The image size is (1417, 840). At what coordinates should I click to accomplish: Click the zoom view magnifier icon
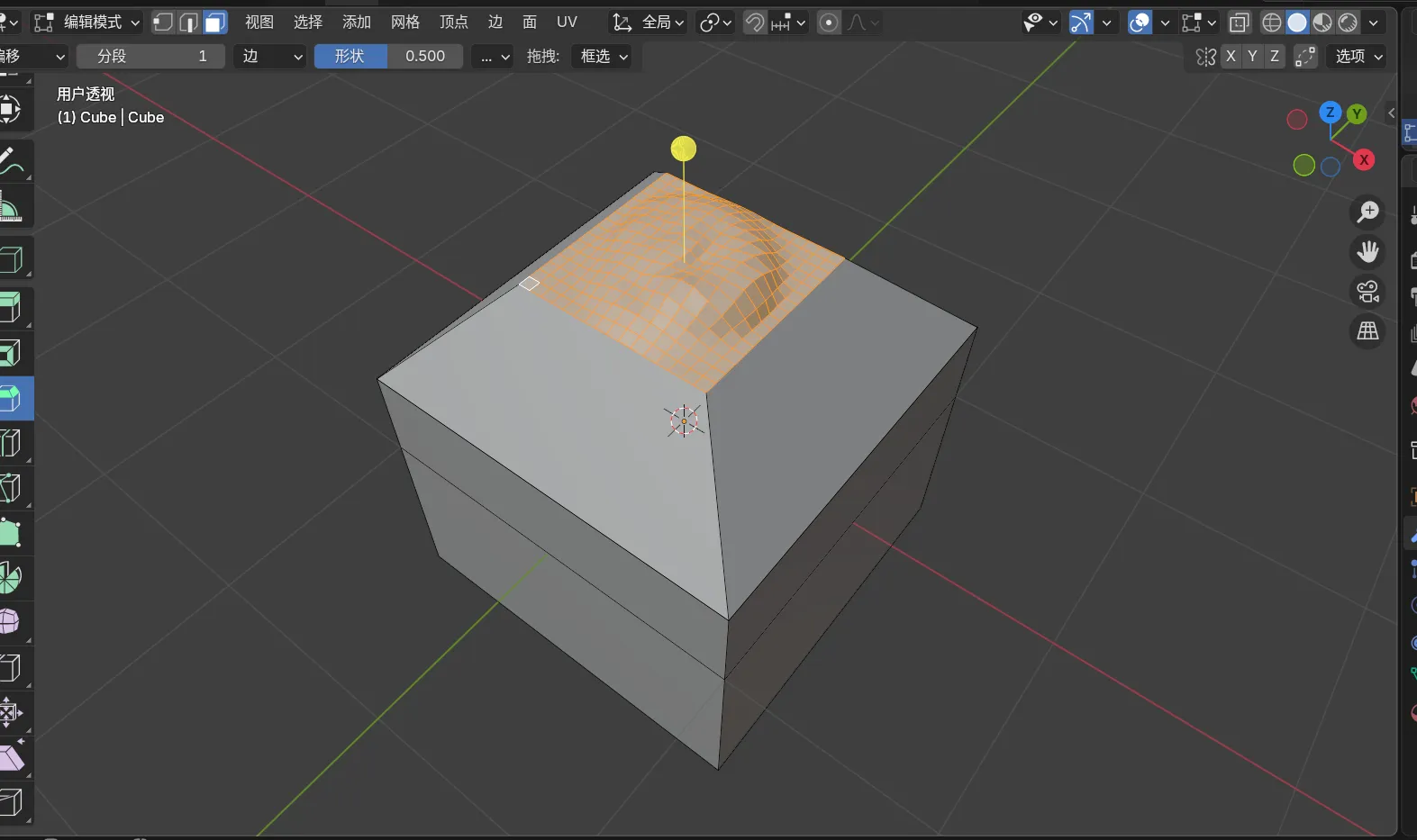coord(1367,212)
